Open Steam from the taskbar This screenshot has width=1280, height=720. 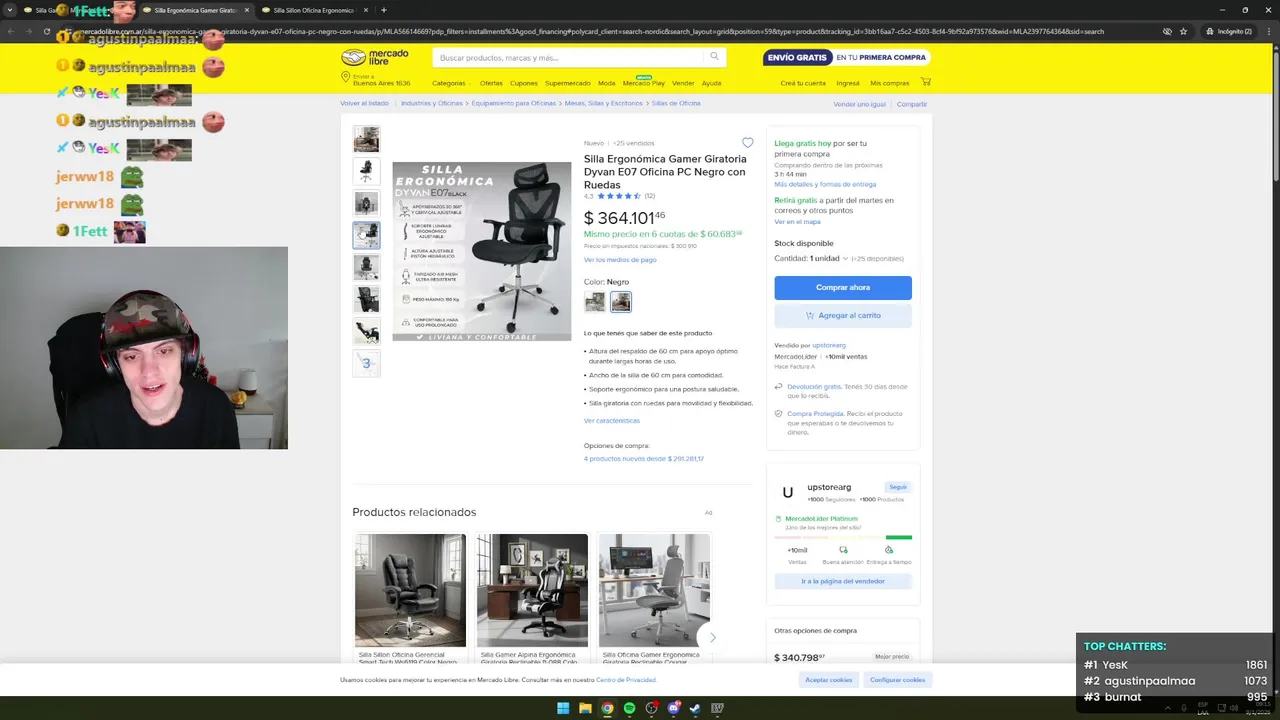pyautogui.click(x=695, y=708)
